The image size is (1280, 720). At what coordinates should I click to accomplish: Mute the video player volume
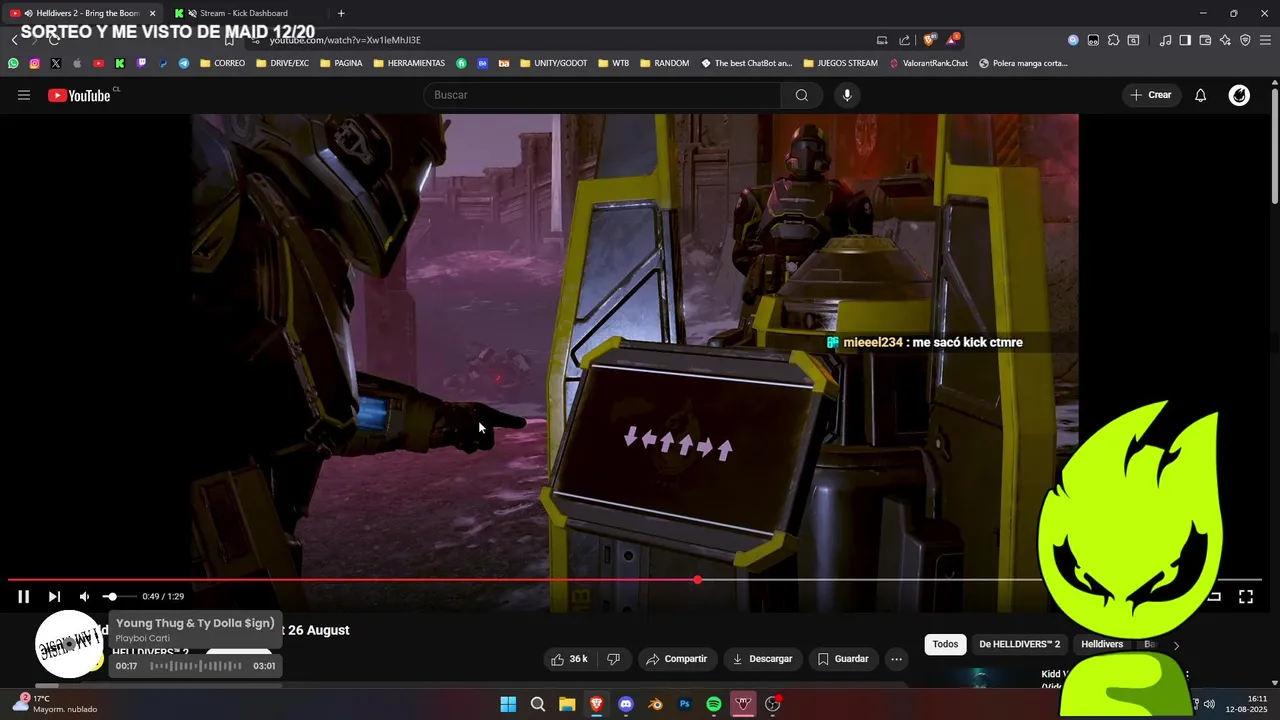84,596
